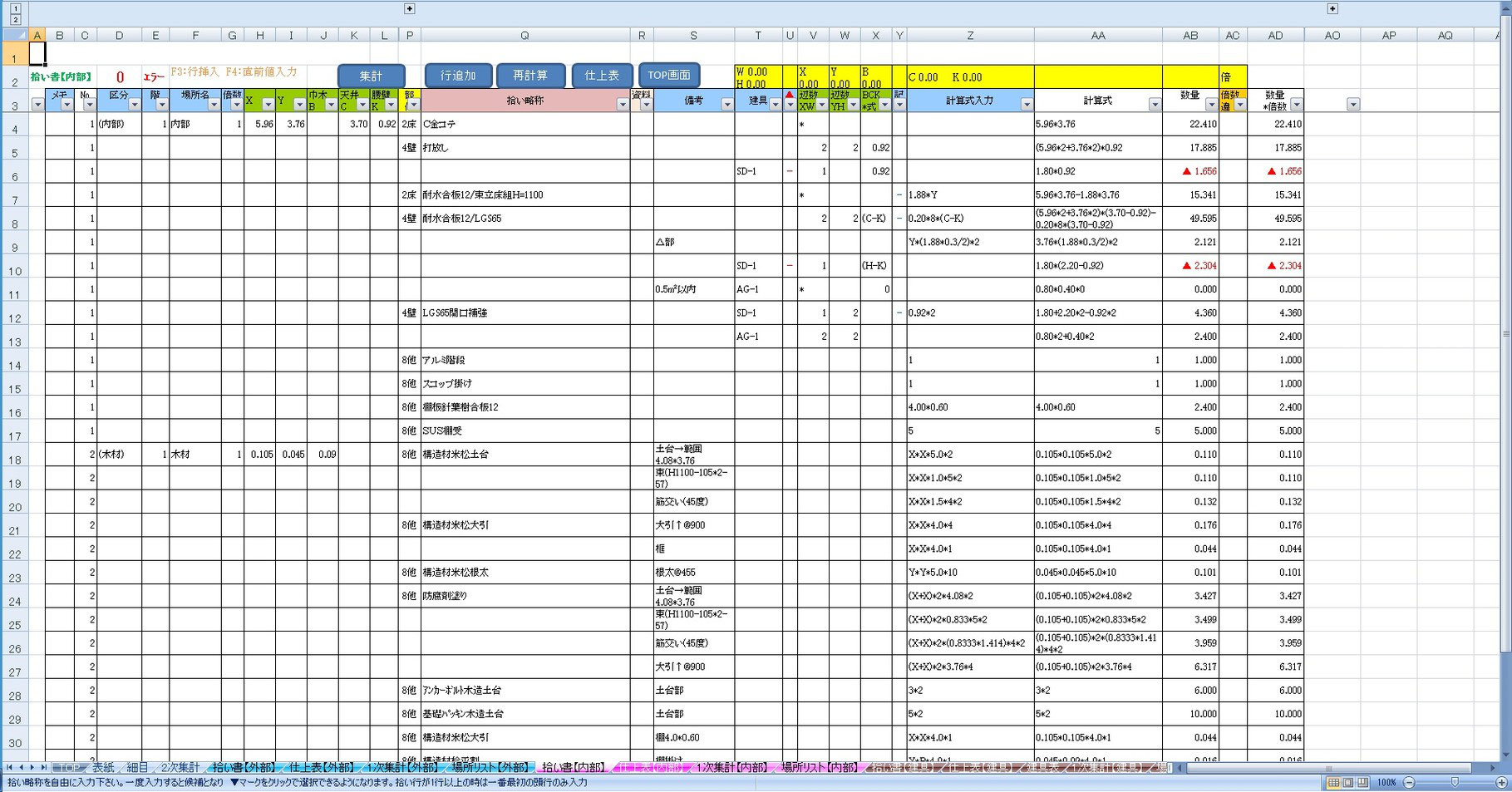Go to last sheet tab navigation arrow
The height and width of the screenshot is (792, 1512).
click(44, 768)
